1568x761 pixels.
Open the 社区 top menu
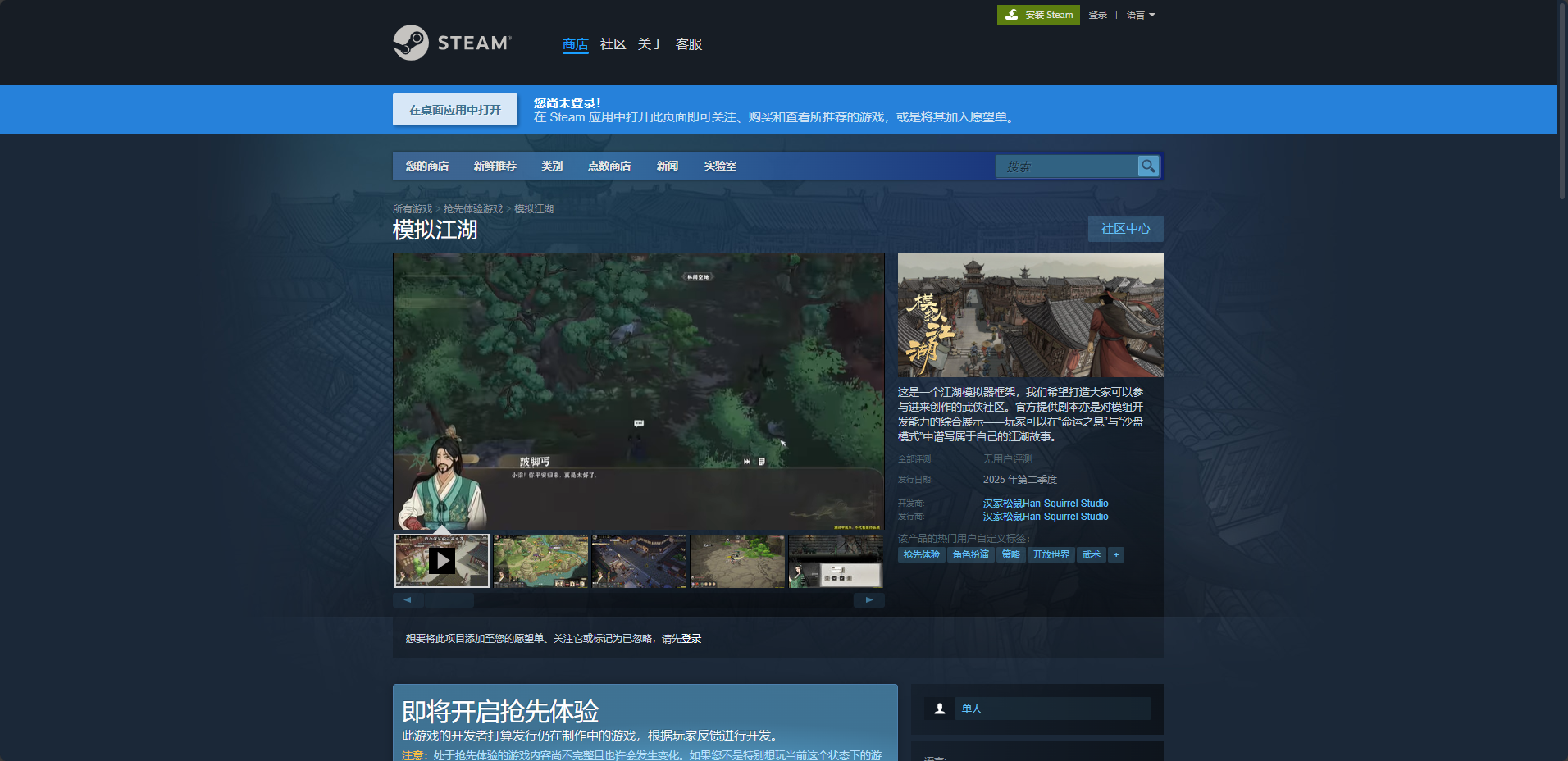coord(613,44)
